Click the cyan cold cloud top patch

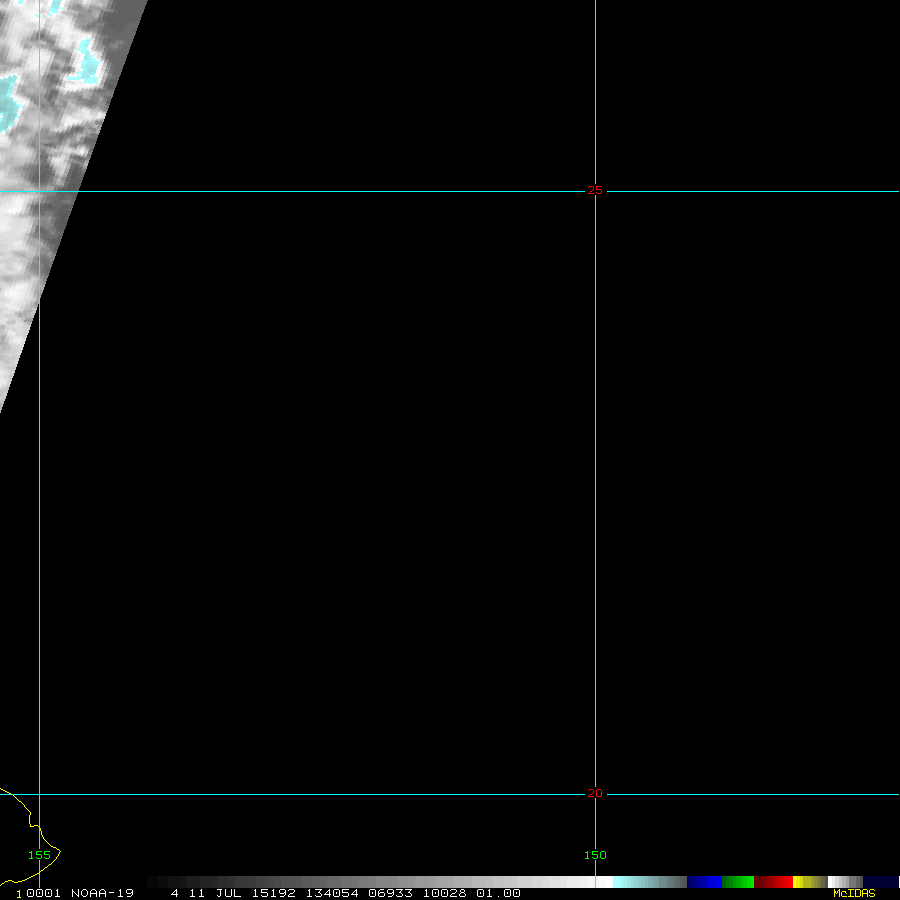pos(88,62)
